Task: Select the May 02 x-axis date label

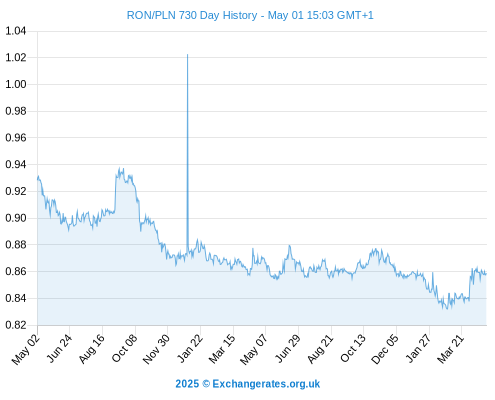Action: click(x=26, y=349)
